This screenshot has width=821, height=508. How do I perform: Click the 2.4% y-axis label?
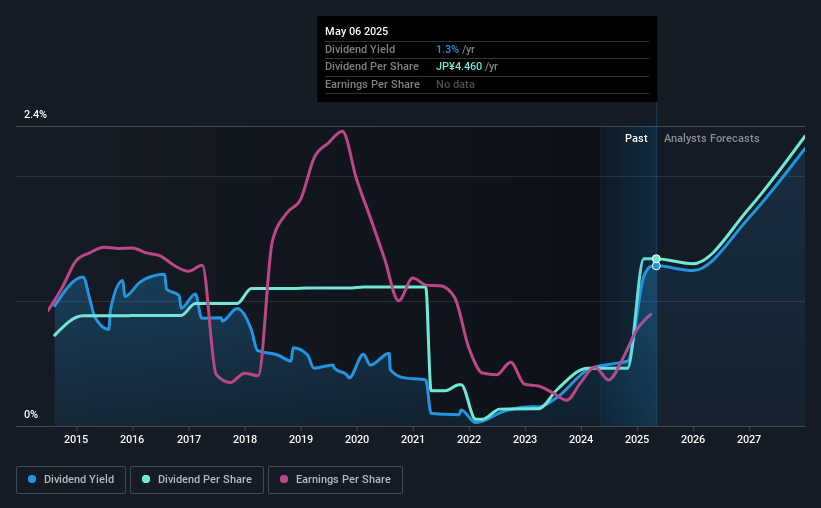(x=35, y=114)
